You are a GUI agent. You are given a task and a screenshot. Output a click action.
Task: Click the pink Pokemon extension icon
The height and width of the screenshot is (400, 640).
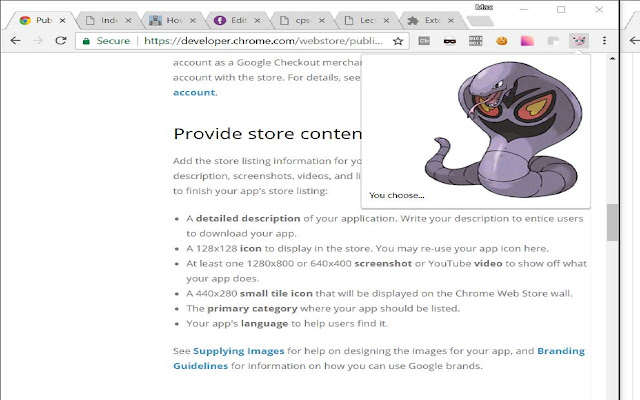(579, 41)
